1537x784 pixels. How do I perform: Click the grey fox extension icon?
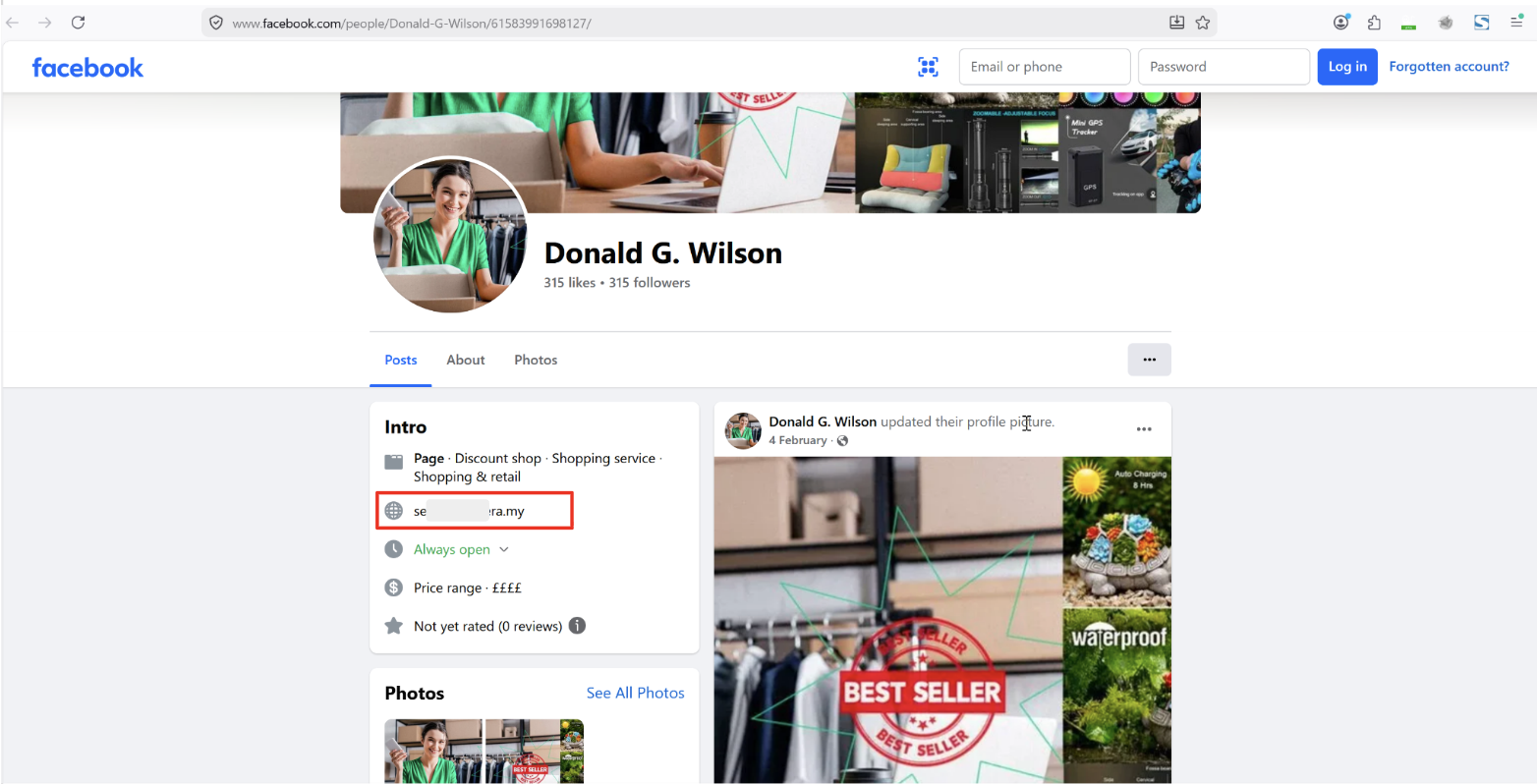pos(1446,23)
